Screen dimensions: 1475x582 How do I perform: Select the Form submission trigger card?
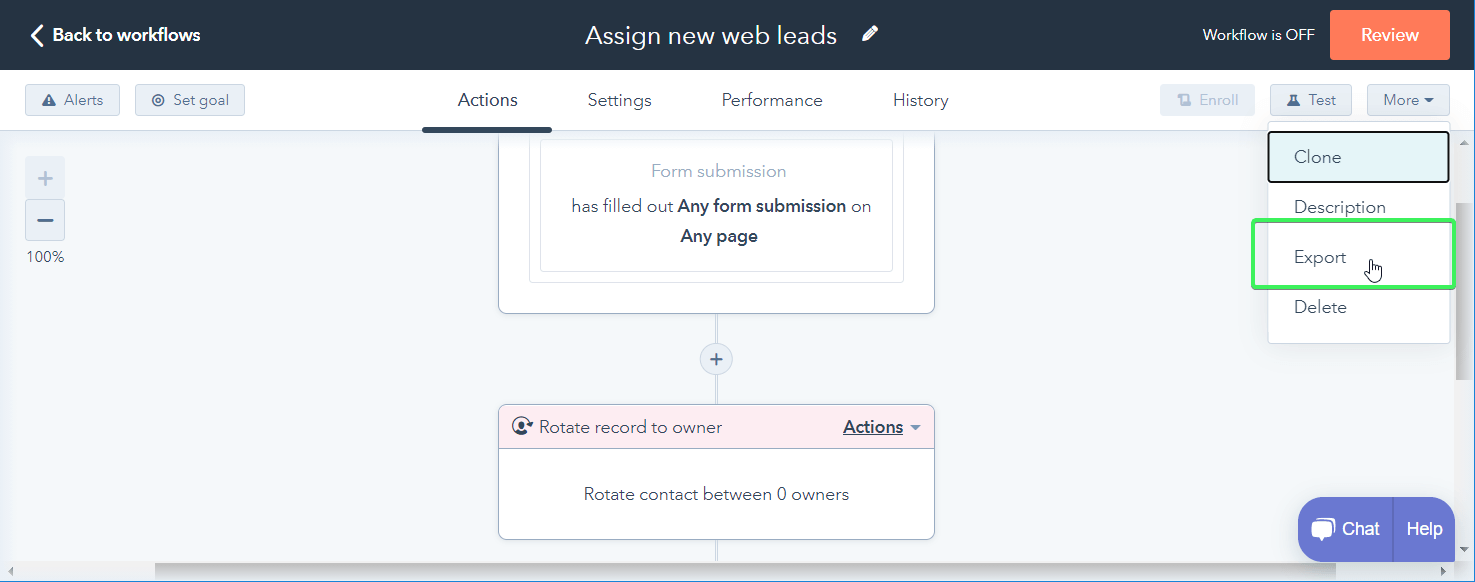716,206
